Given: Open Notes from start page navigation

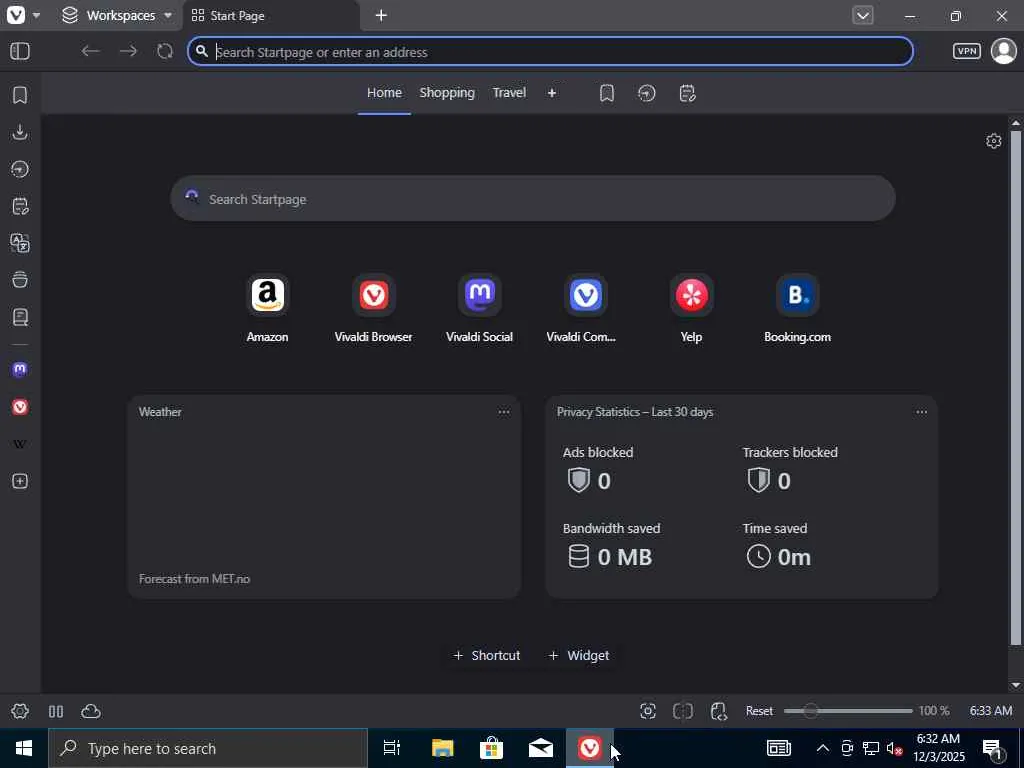Looking at the screenshot, I should tap(687, 93).
